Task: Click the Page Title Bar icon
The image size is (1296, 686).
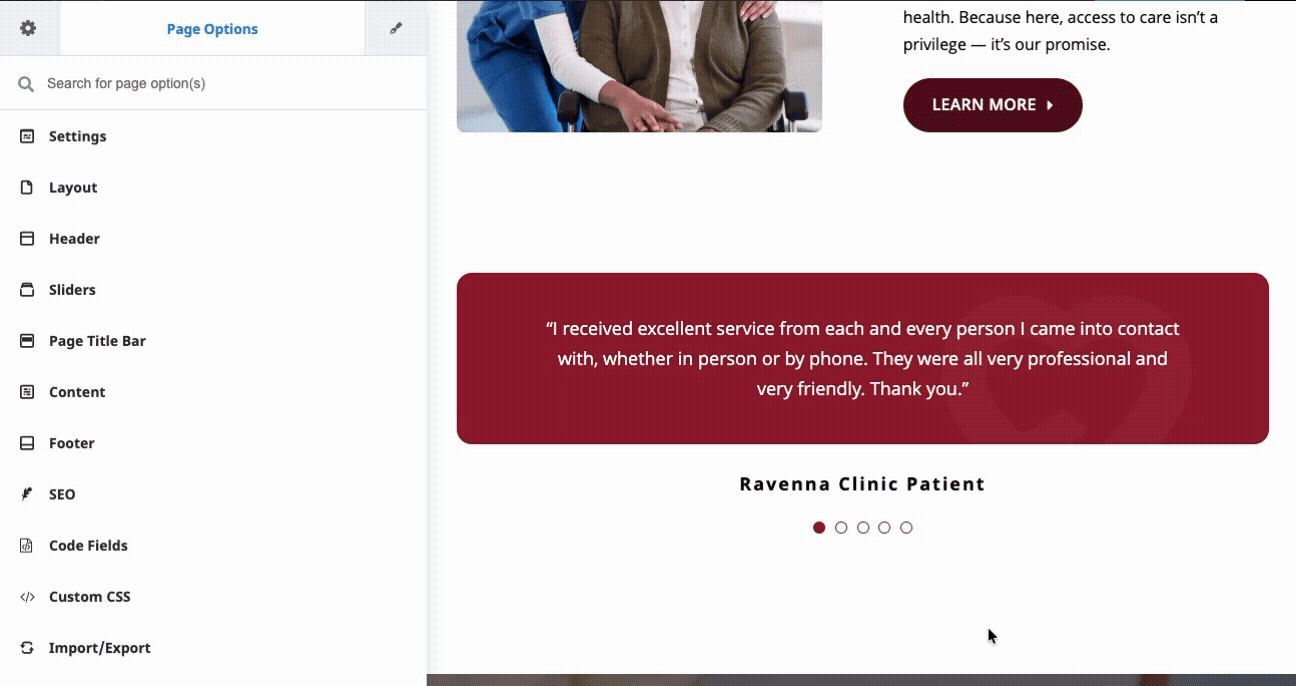Action: coord(27,340)
